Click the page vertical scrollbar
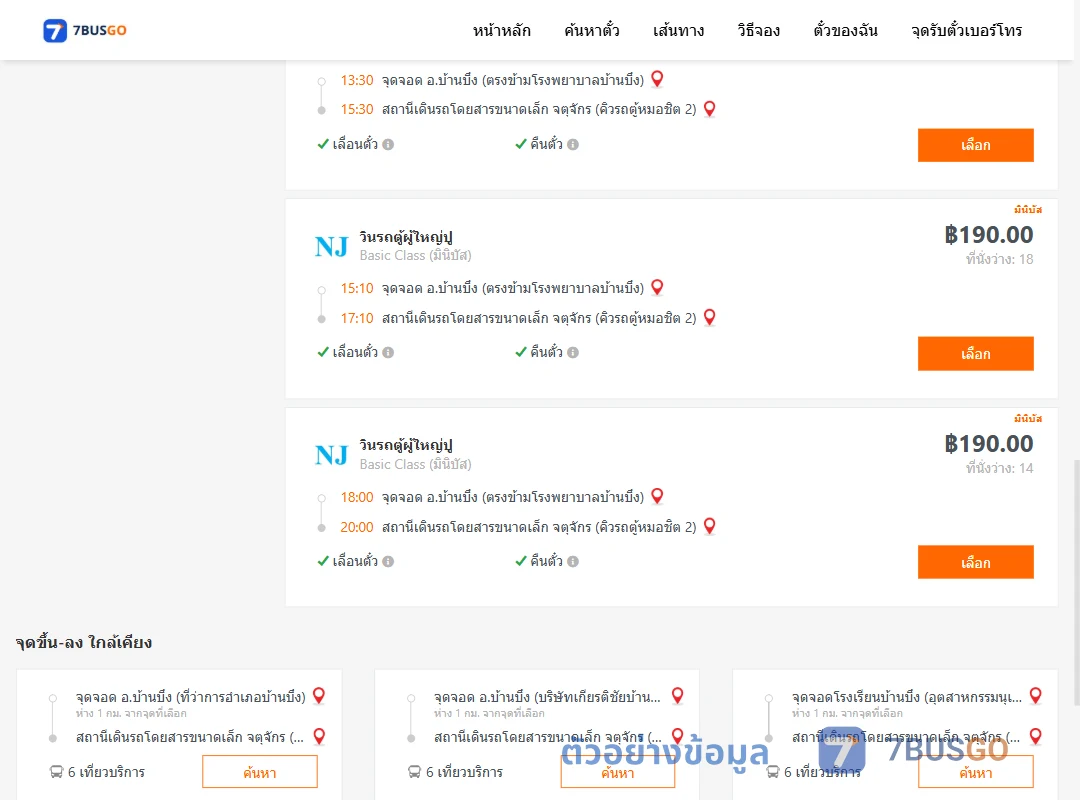The image size is (1080, 800). click(x=1077, y=582)
